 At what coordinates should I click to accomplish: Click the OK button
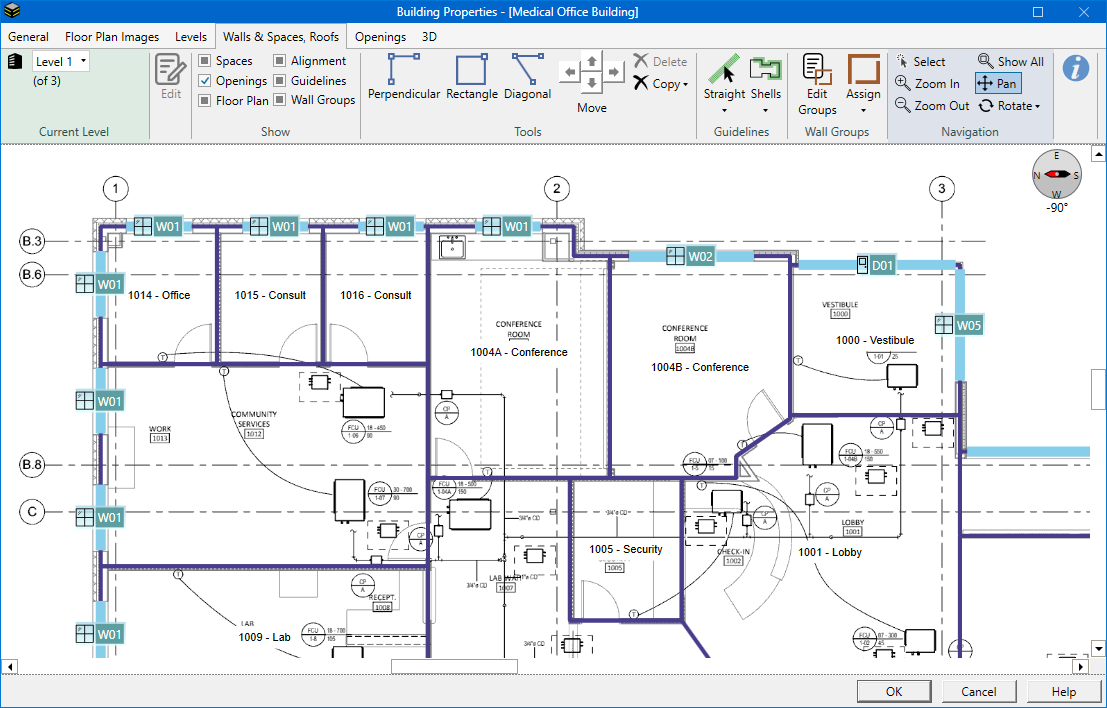(x=894, y=692)
